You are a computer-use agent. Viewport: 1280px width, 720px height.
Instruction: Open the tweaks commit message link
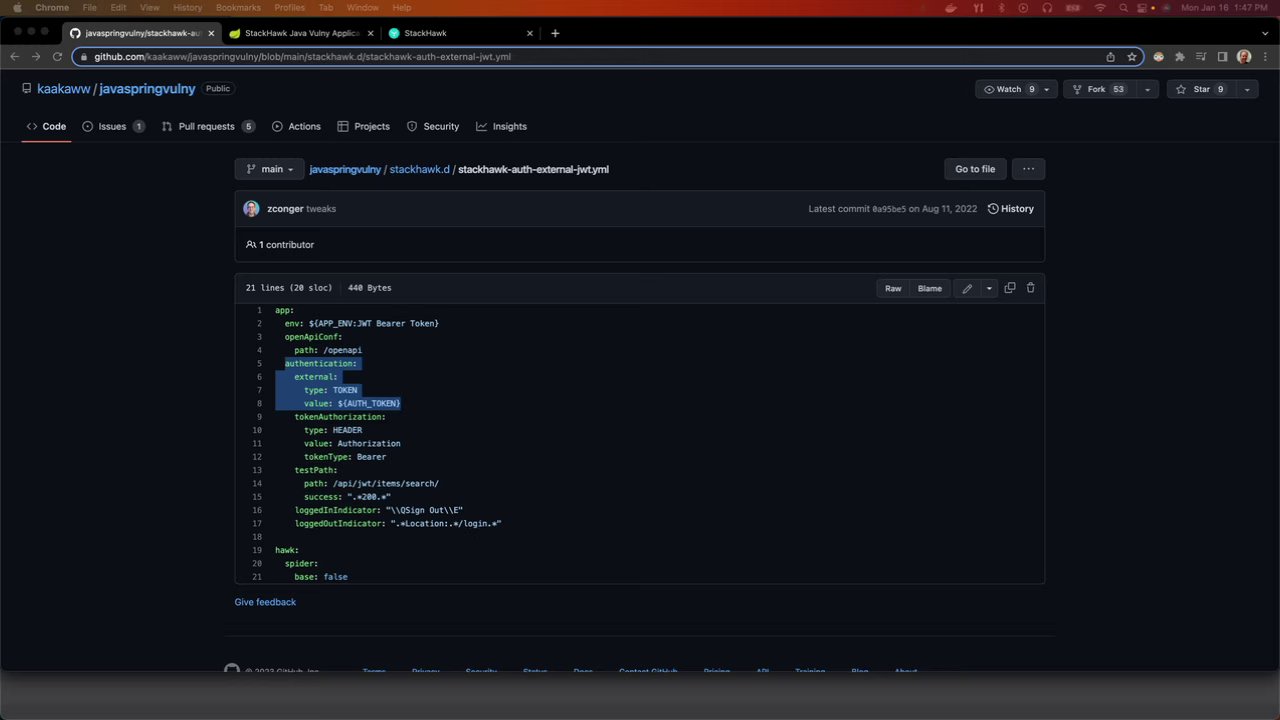pos(321,209)
